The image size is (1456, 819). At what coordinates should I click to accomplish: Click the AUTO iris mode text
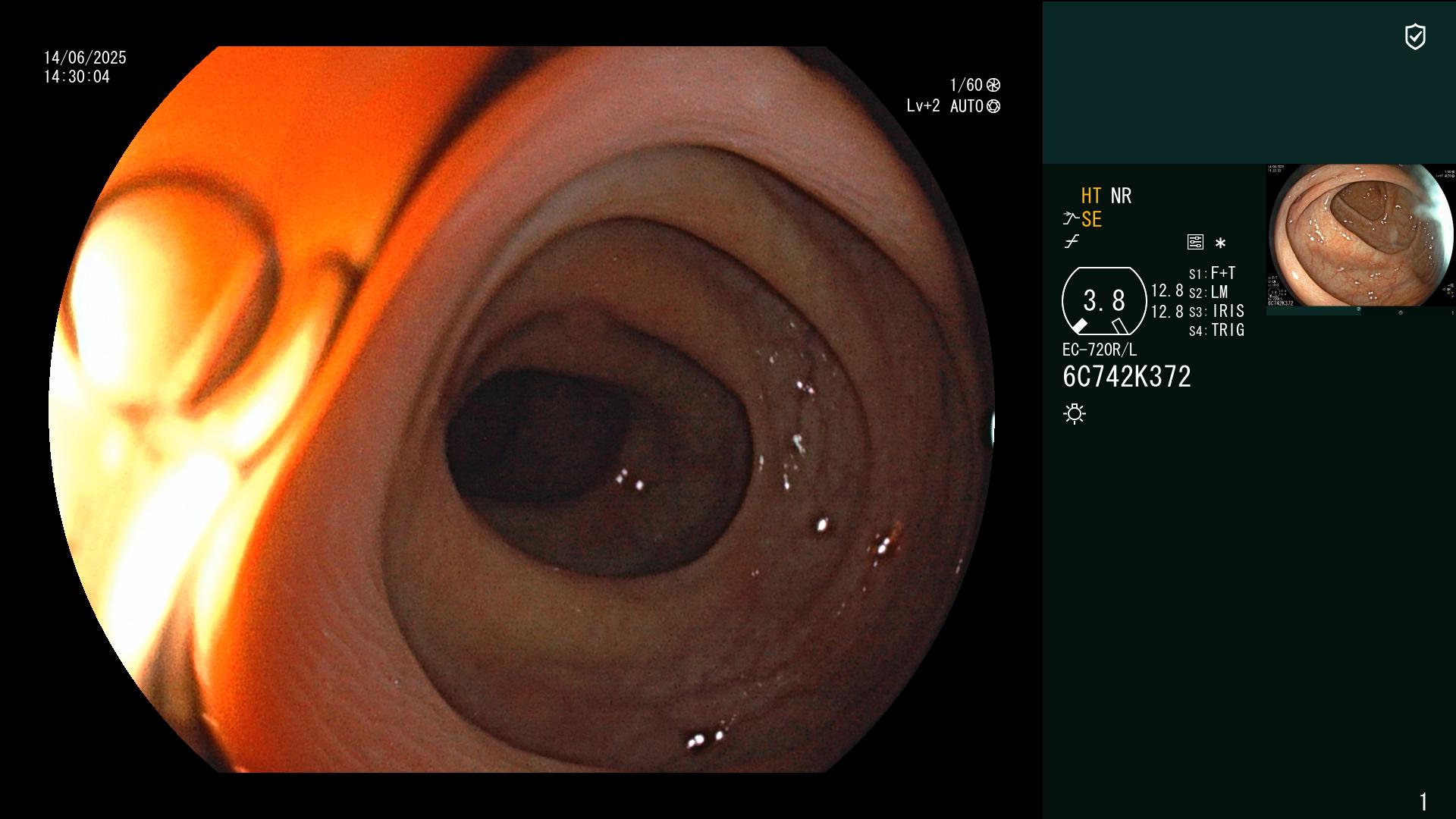[x=967, y=106]
